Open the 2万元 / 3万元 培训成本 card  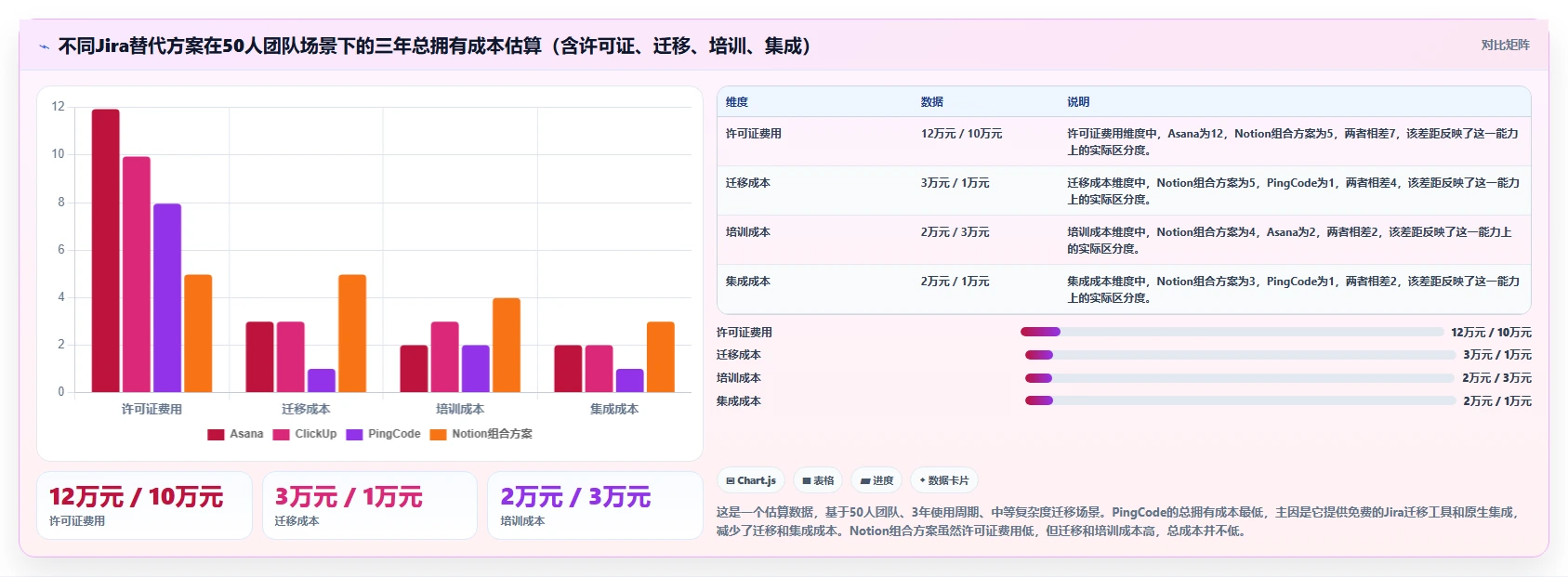pos(596,505)
